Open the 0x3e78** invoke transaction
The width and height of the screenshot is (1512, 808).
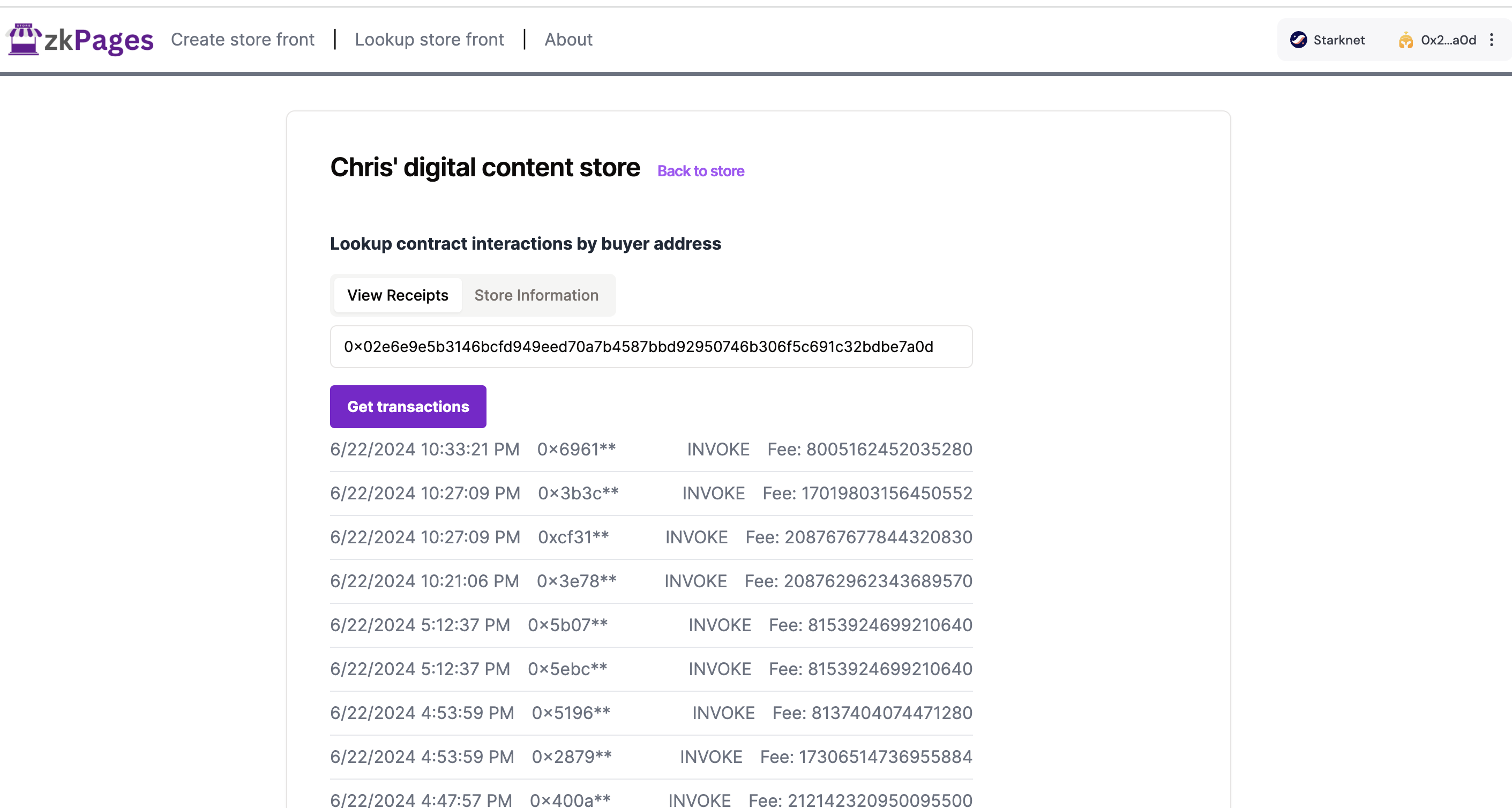pos(577,581)
